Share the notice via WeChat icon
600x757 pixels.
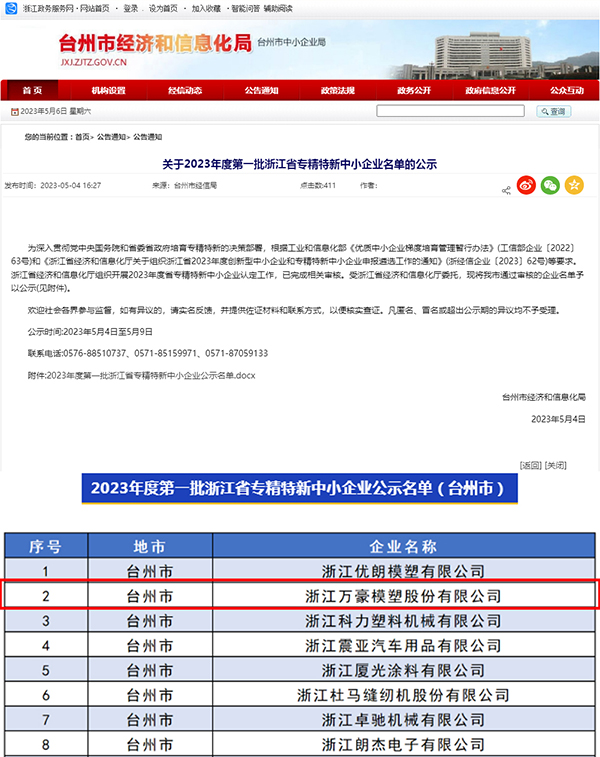[x=550, y=185]
